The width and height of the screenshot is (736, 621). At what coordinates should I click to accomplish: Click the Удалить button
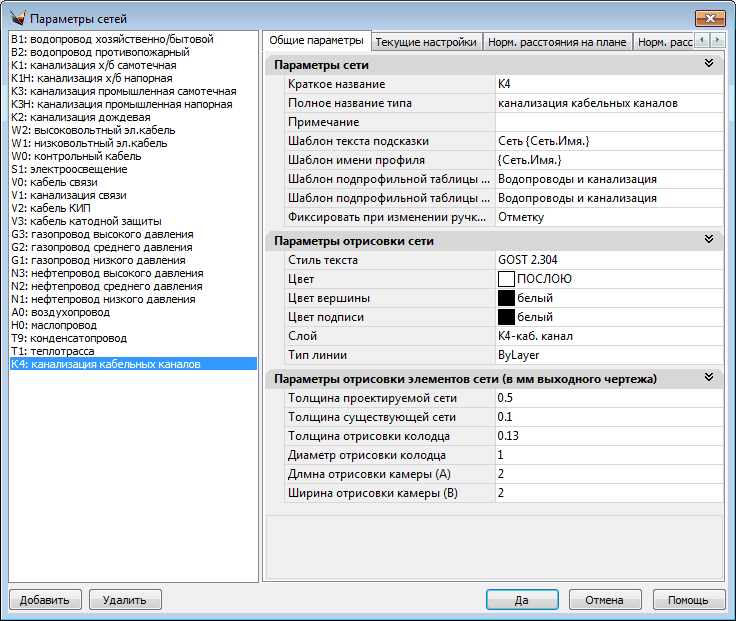125,600
